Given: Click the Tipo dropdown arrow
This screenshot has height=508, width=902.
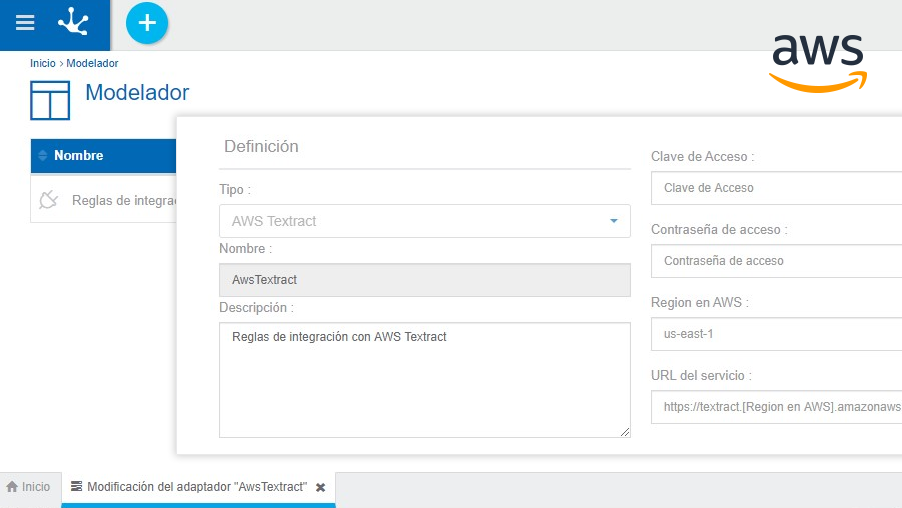Looking at the screenshot, I should click(x=614, y=221).
